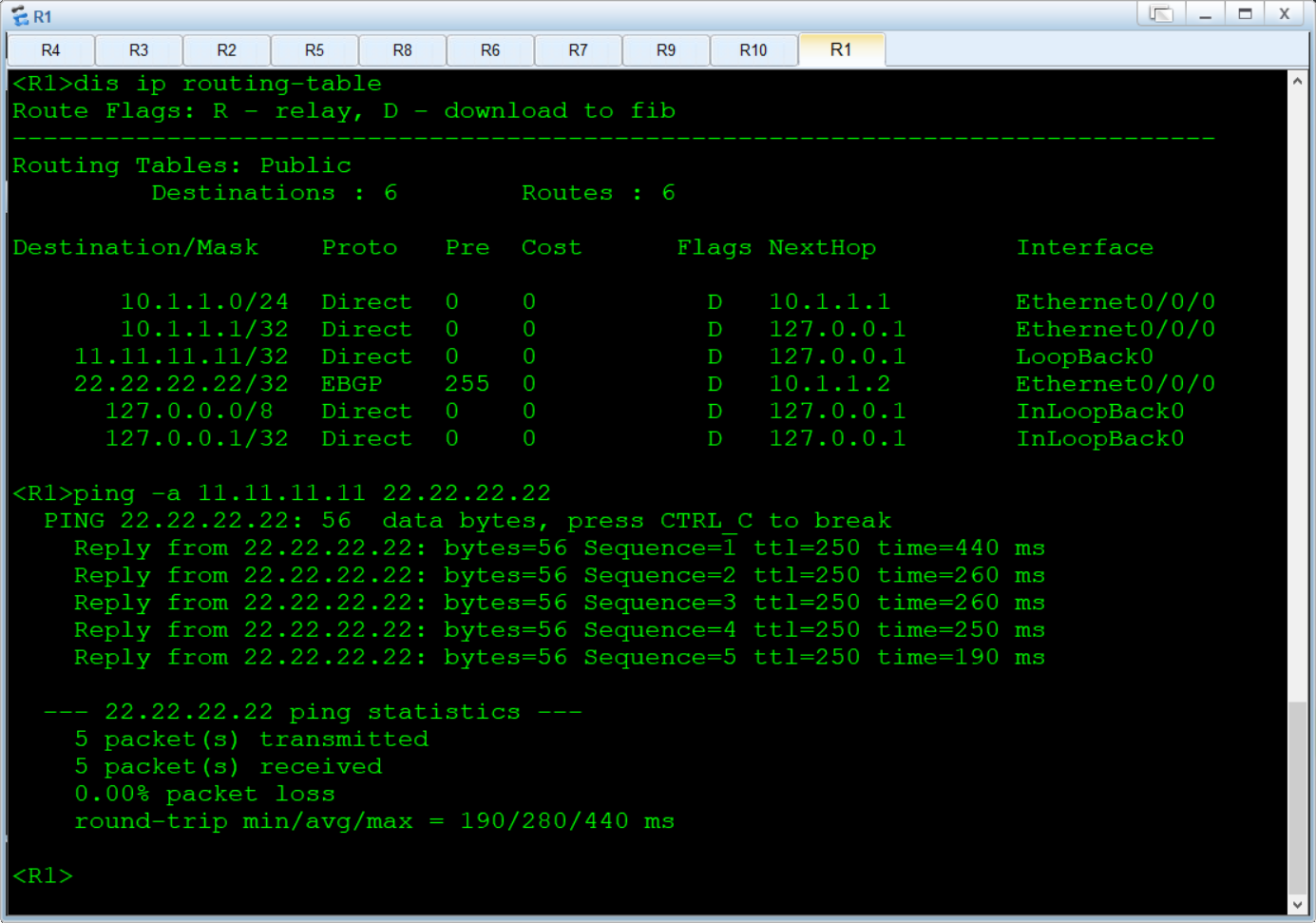Click the 11.11.11.11/32 destination entry
This screenshot has width=1316, height=923.
point(181,357)
